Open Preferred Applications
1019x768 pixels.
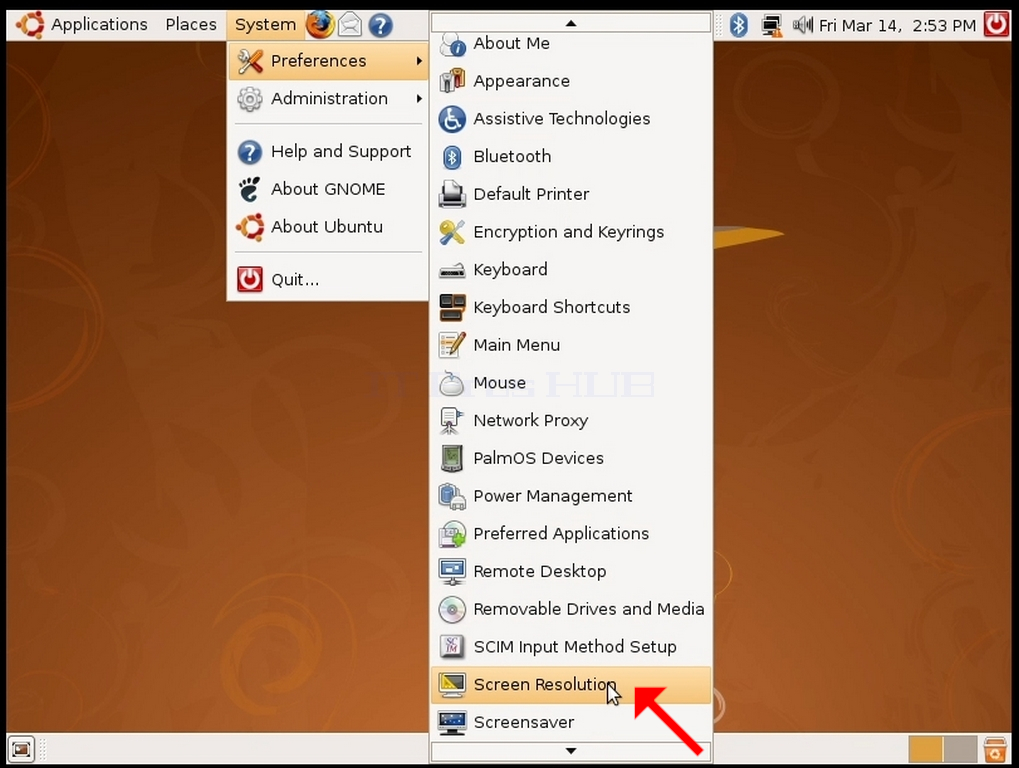click(571, 533)
